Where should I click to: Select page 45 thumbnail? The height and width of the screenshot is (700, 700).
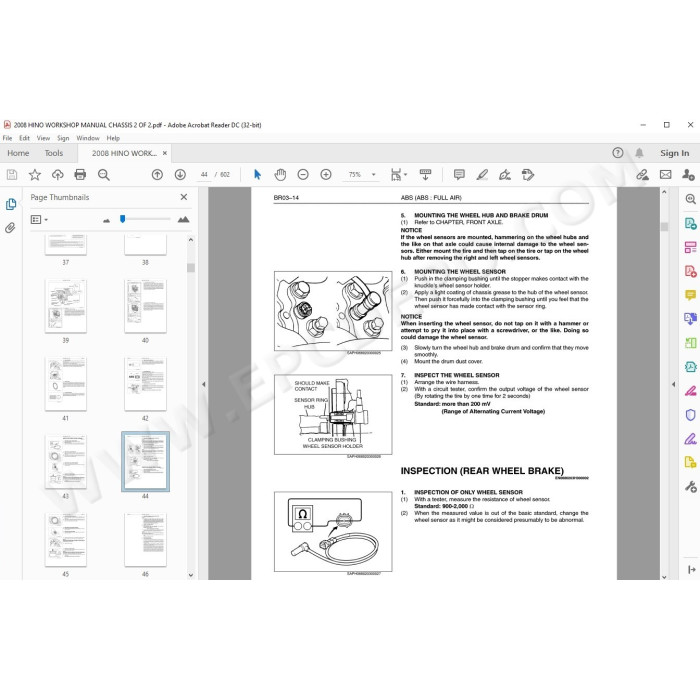click(66, 540)
